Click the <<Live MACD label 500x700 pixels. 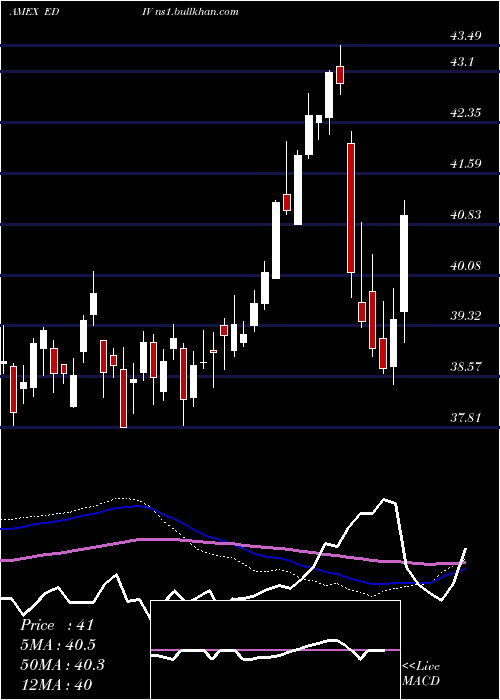(x=421, y=673)
